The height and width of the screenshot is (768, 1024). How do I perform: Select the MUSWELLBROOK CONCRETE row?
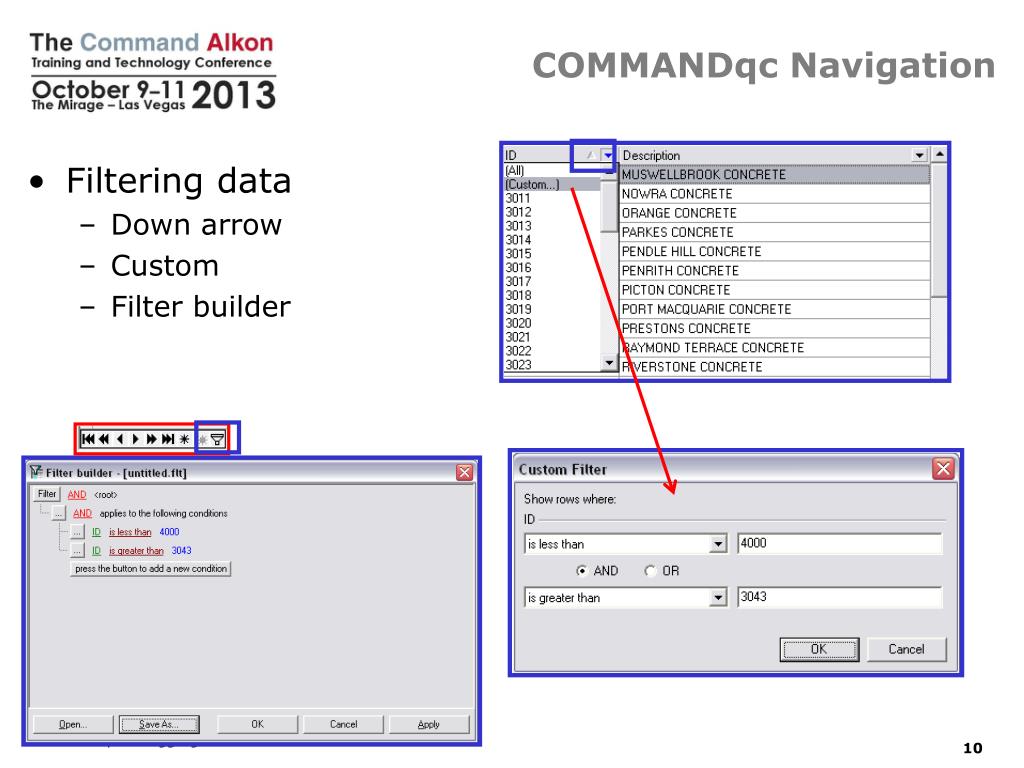coord(775,174)
